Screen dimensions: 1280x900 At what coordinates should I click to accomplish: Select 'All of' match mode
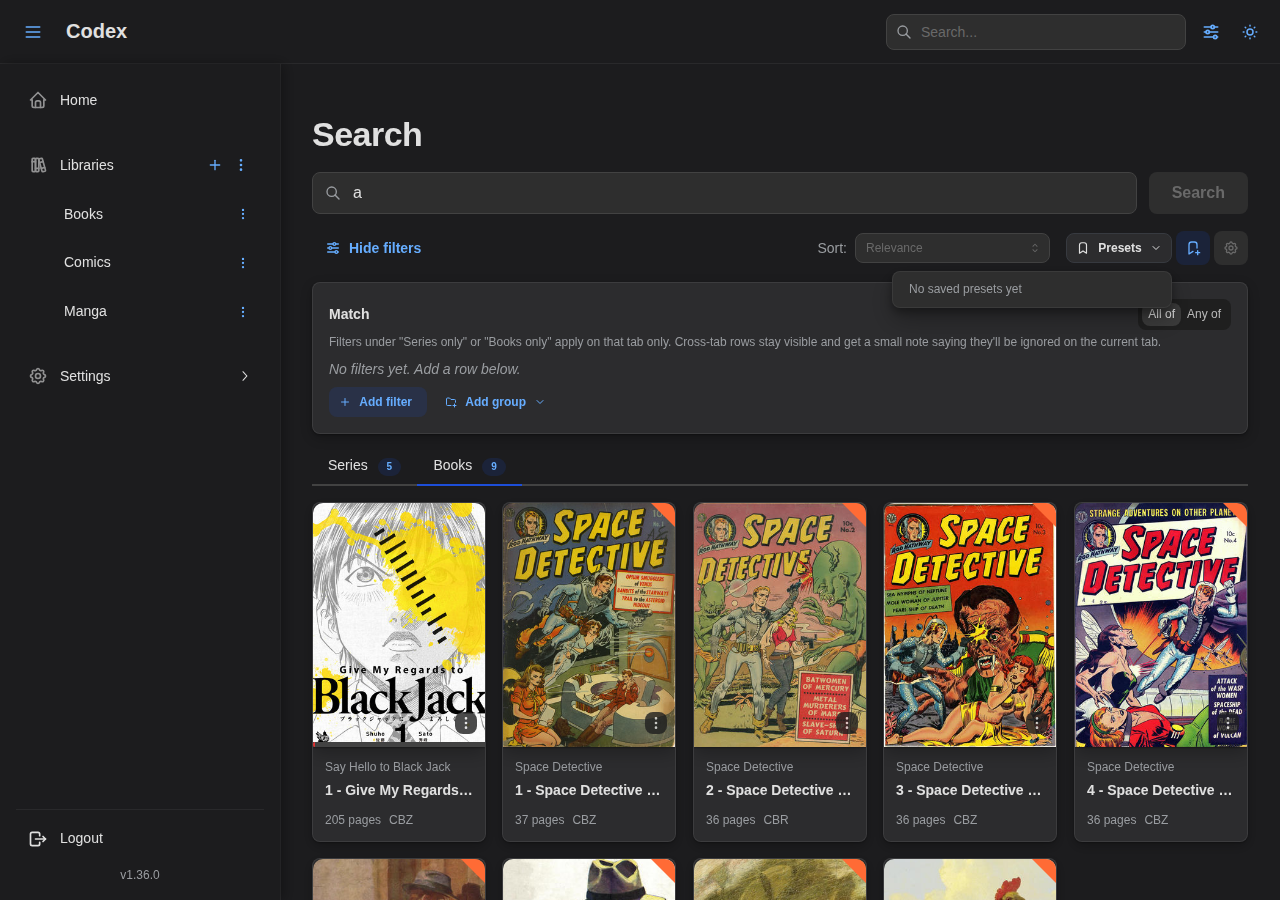point(1161,314)
